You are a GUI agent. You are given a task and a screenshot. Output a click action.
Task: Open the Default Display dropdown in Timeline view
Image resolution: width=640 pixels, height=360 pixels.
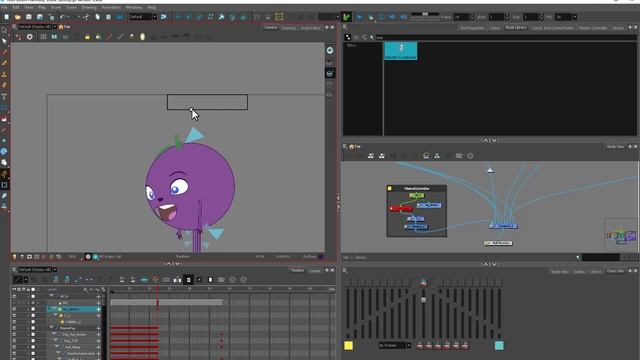55,270
